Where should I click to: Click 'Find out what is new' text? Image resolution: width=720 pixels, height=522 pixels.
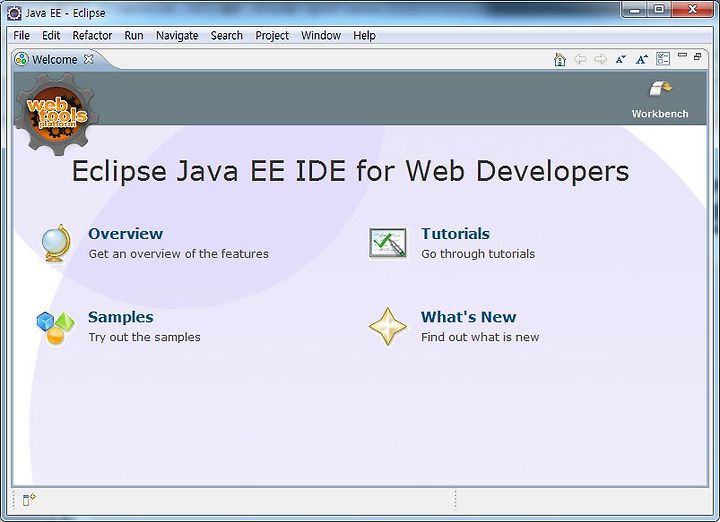[480, 337]
